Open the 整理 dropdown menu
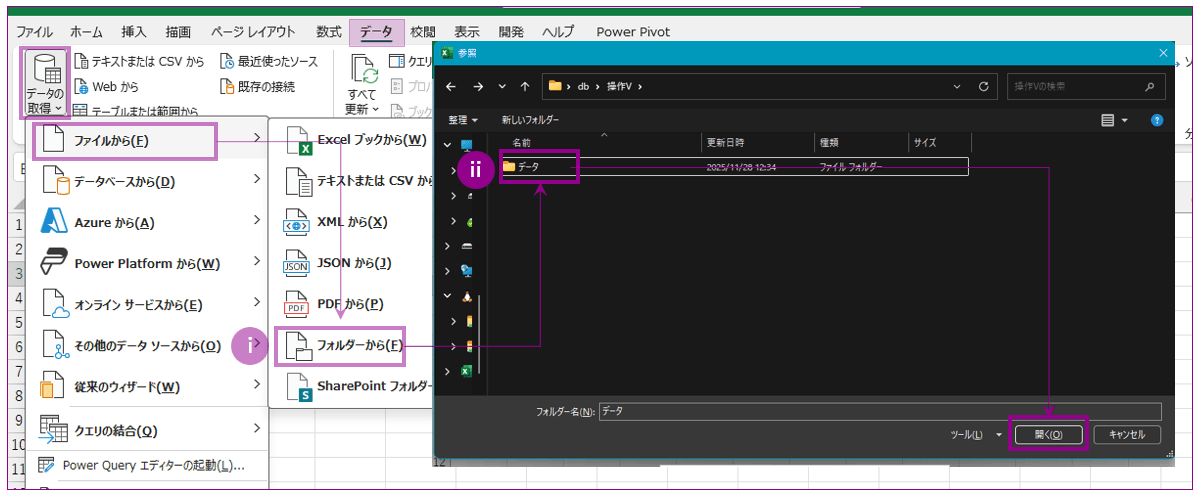 coord(463,120)
